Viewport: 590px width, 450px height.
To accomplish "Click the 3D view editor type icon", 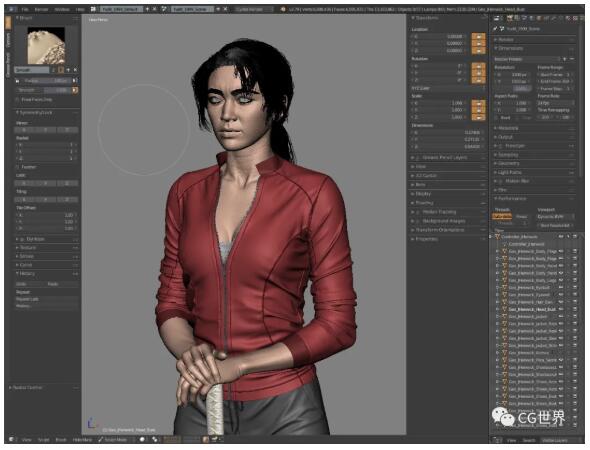I will point(12,439).
